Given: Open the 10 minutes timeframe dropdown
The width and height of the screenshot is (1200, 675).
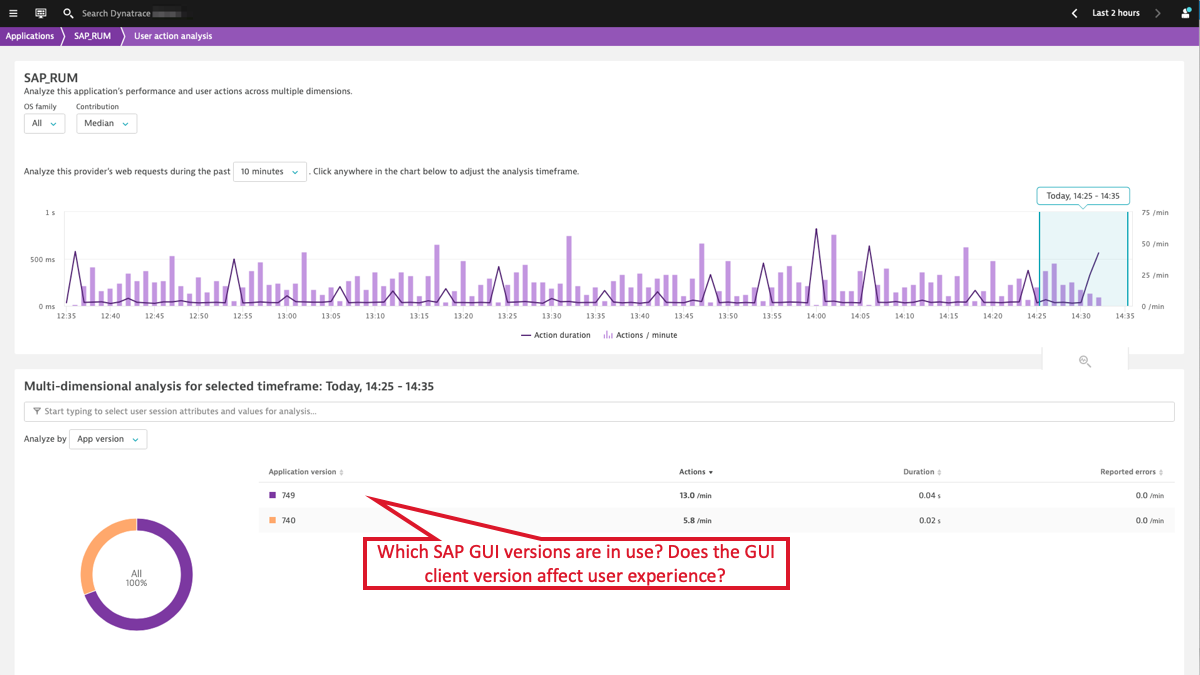Looking at the screenshot, I should [270, 171].
